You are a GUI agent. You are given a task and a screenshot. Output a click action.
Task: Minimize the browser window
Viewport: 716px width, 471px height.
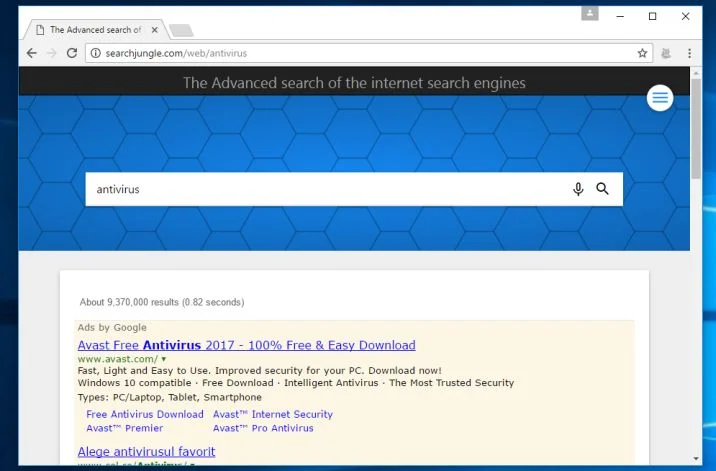[x=620, y=16]
